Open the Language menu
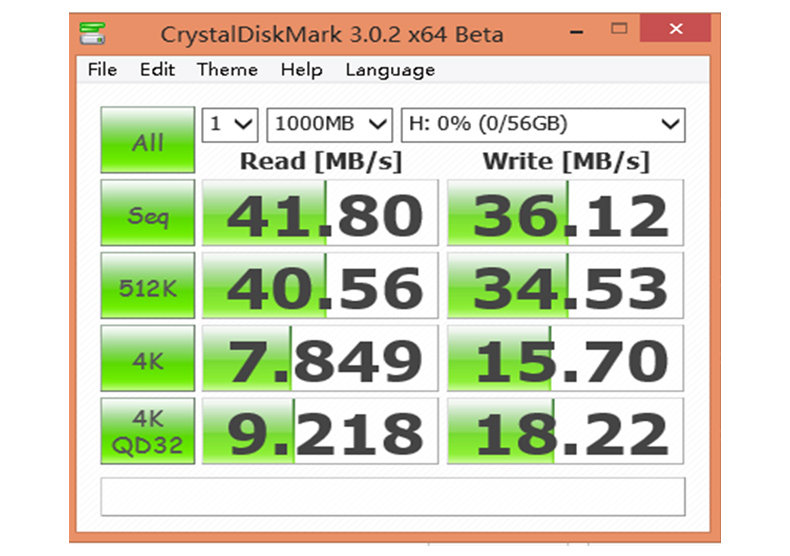Image resolution: width=790 pixels, height=556 pixels. (x=390, y=70)
